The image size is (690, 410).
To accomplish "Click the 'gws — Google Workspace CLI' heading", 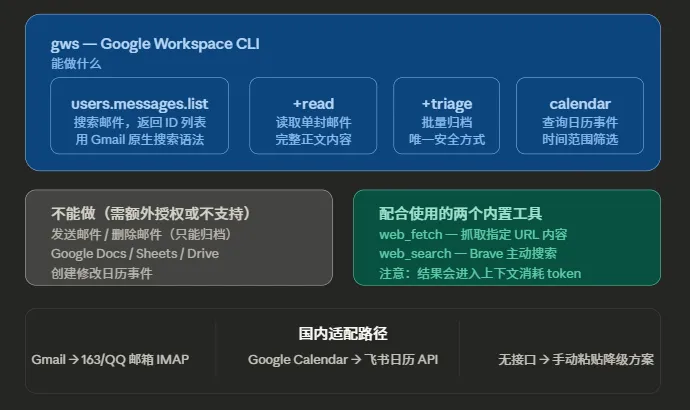I will coord(155,44).
